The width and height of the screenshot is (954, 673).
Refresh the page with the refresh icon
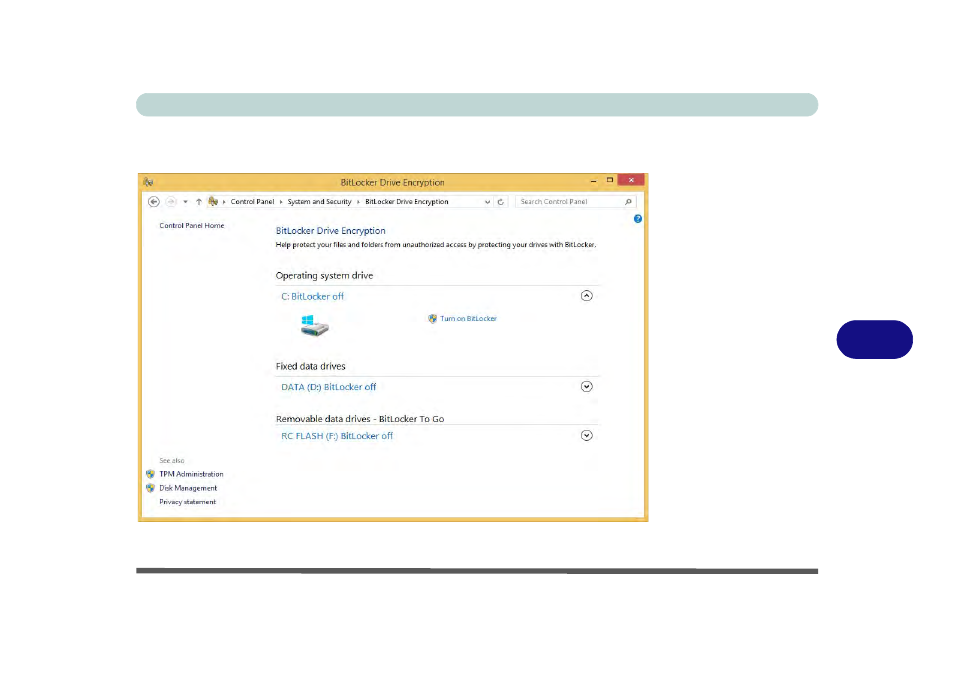(x=501, y=202)
